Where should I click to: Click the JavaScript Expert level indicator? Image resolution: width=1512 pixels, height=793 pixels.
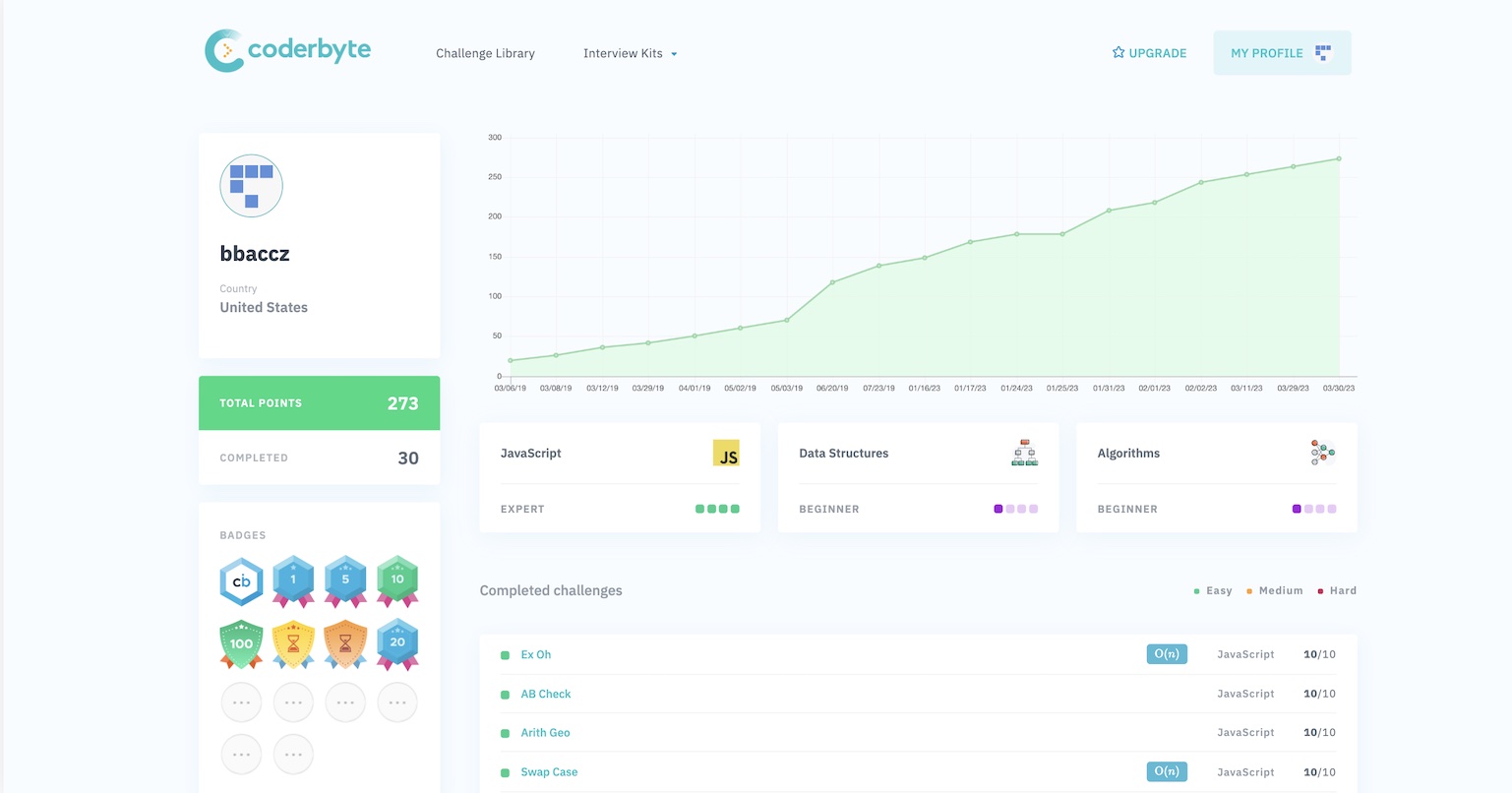(717, 509)
